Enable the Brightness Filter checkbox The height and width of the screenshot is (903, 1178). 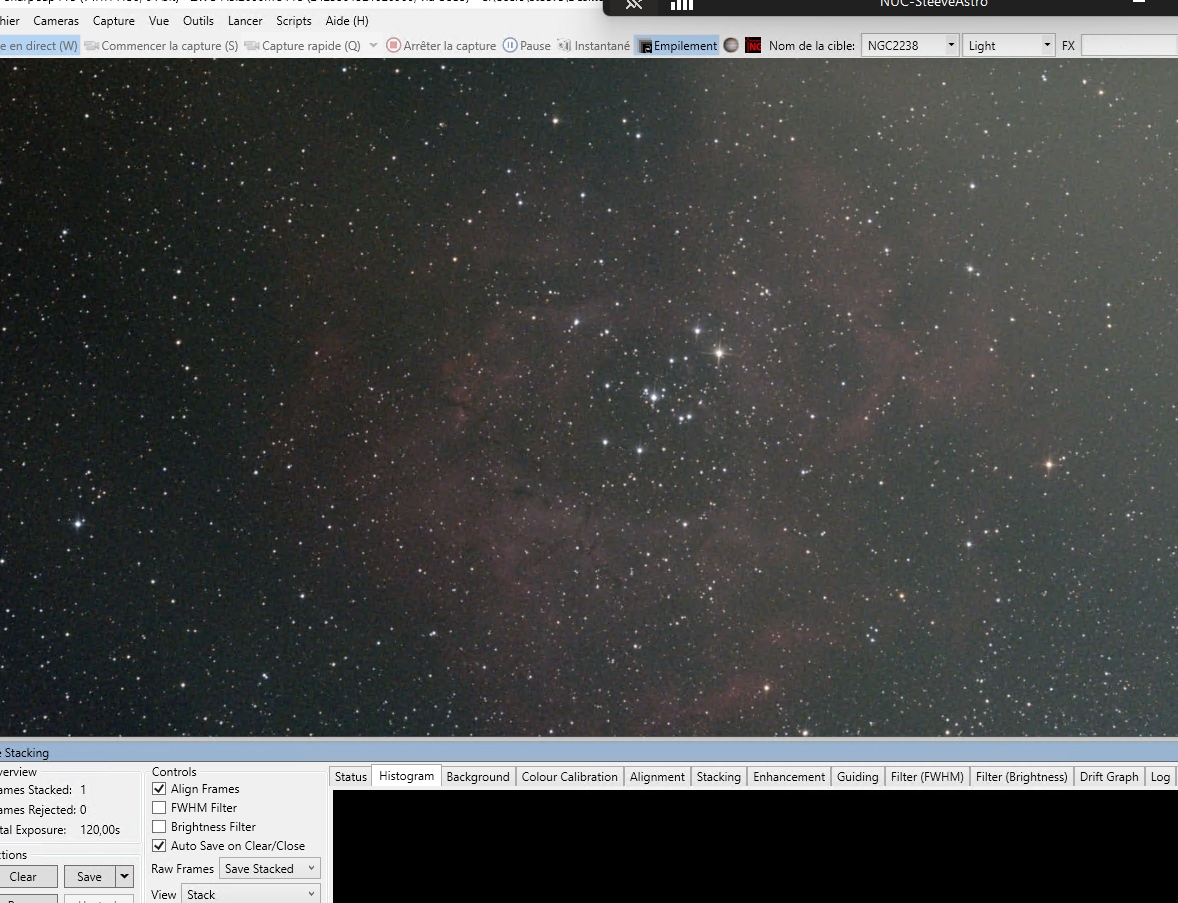coord(159,827)
